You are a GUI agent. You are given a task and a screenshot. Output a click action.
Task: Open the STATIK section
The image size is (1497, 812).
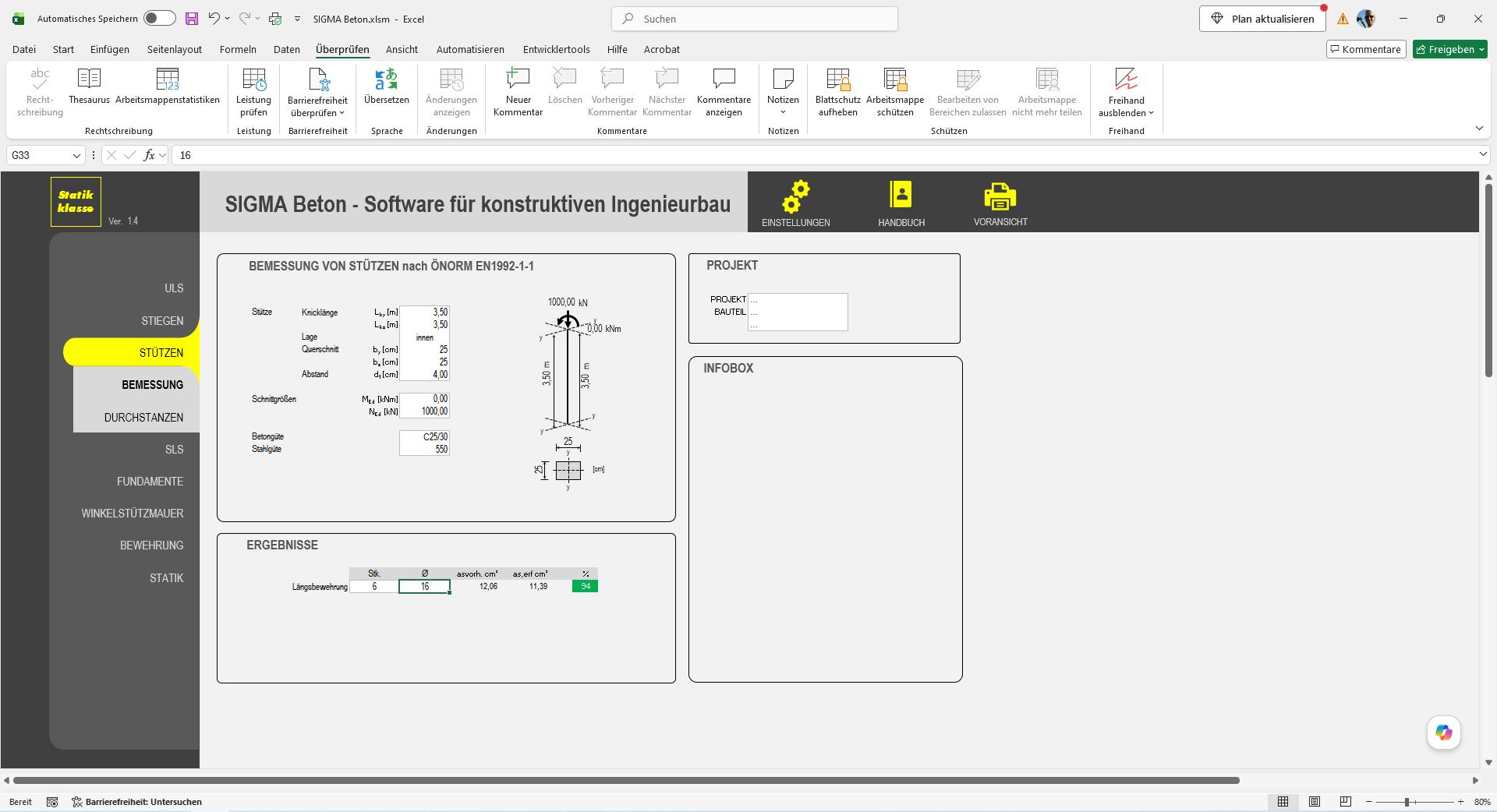167,578
